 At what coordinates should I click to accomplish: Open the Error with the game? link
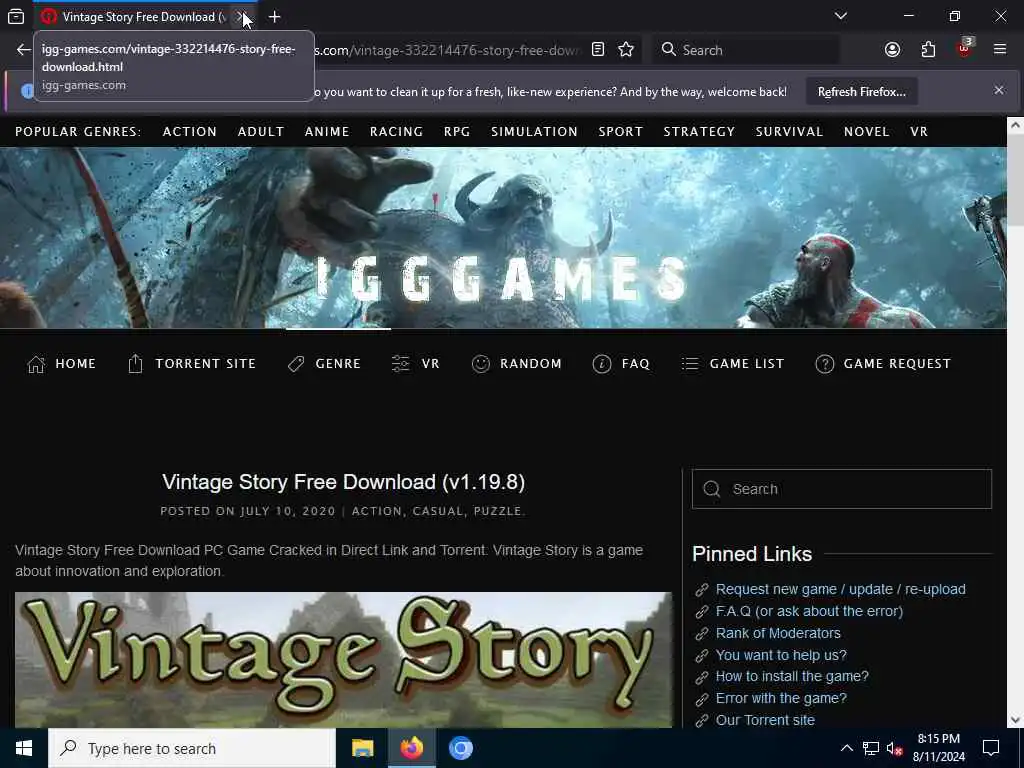pyautogui.click(x=781, y=698)
